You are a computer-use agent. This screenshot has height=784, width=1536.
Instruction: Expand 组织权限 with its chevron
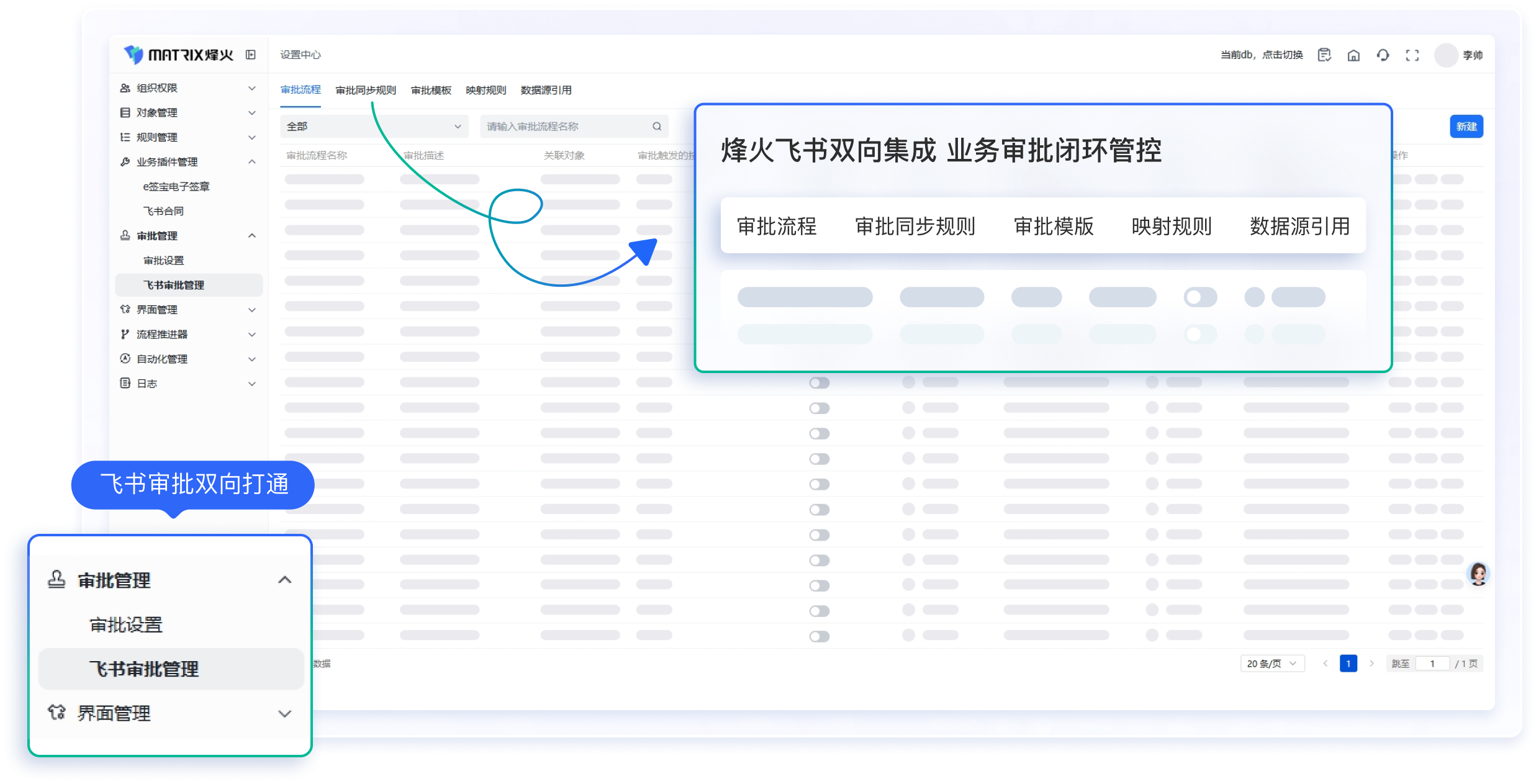point(252,88)
